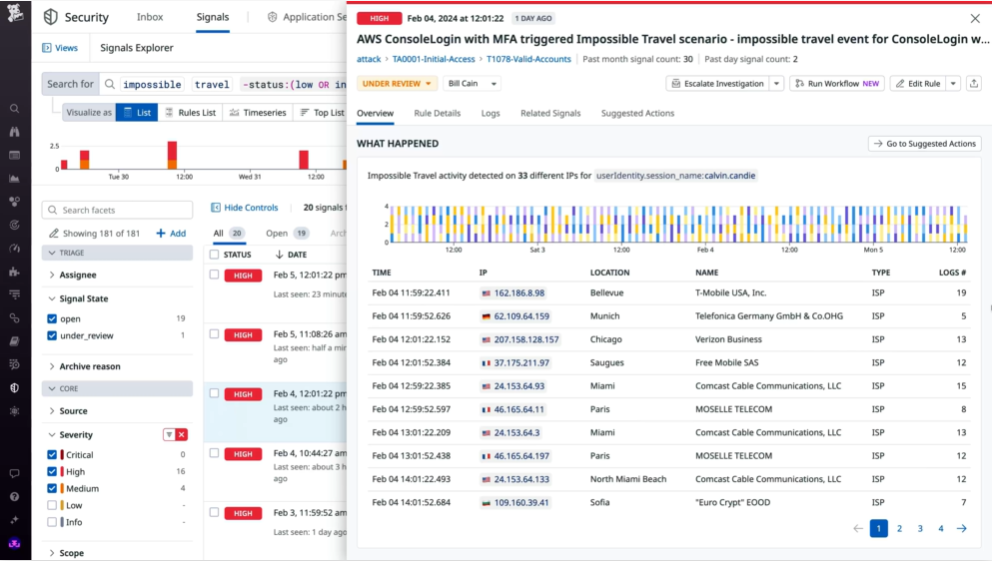The image size is (992, 561).
Task: Click the Datadog logo in the sidebar
Action: [15, 13]
